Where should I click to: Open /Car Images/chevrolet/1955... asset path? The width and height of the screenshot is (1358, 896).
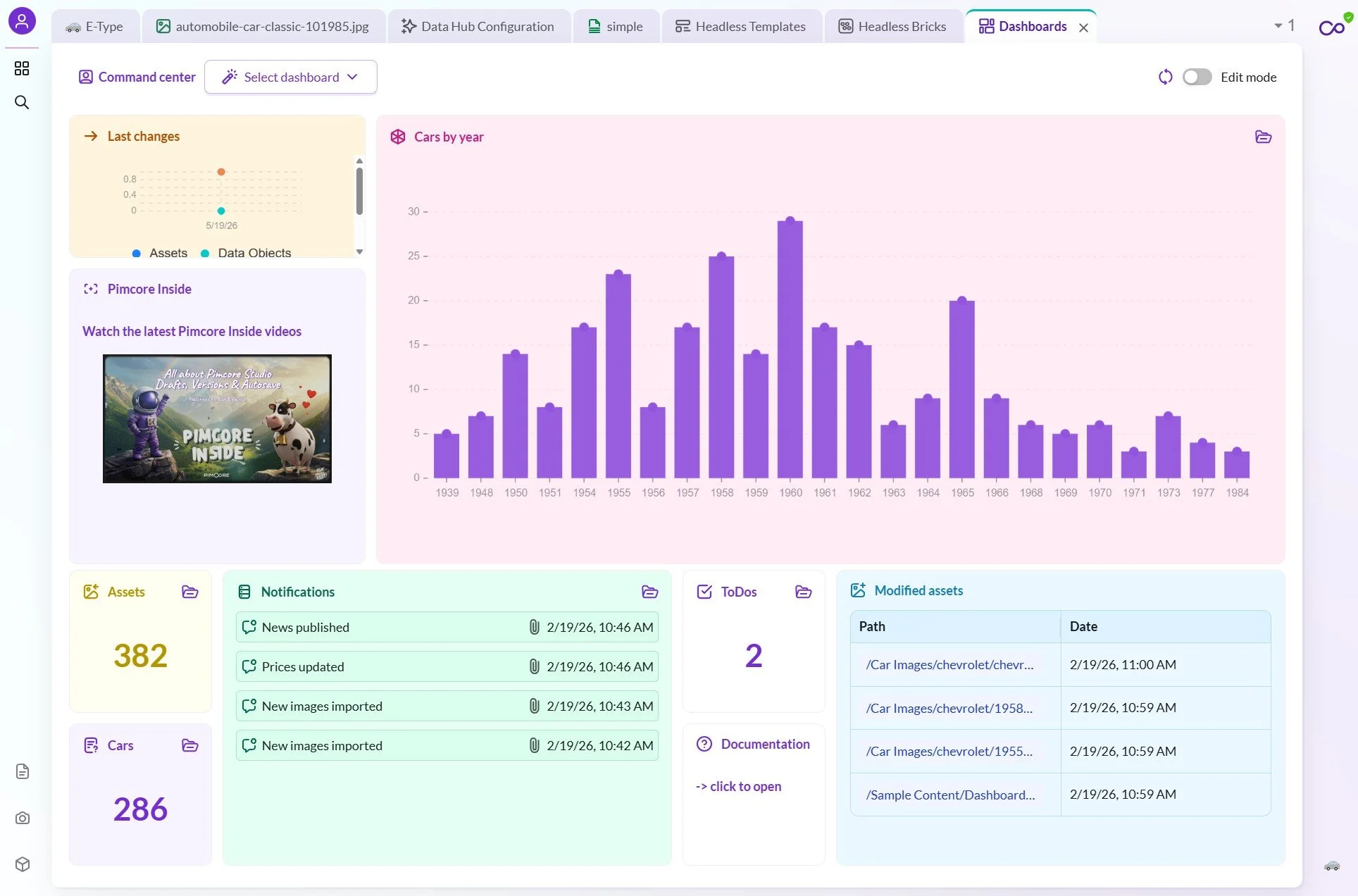click(949, 751)
